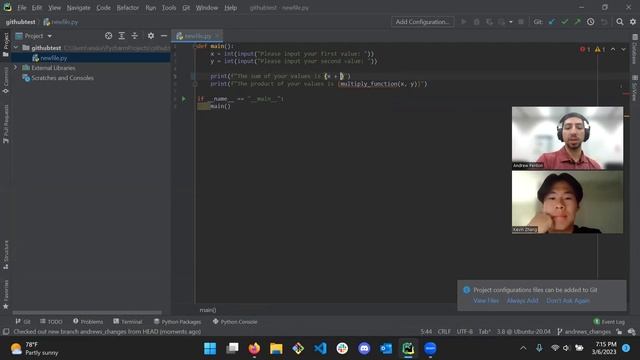Open the Terminal tool window tab

coord(128,322)
